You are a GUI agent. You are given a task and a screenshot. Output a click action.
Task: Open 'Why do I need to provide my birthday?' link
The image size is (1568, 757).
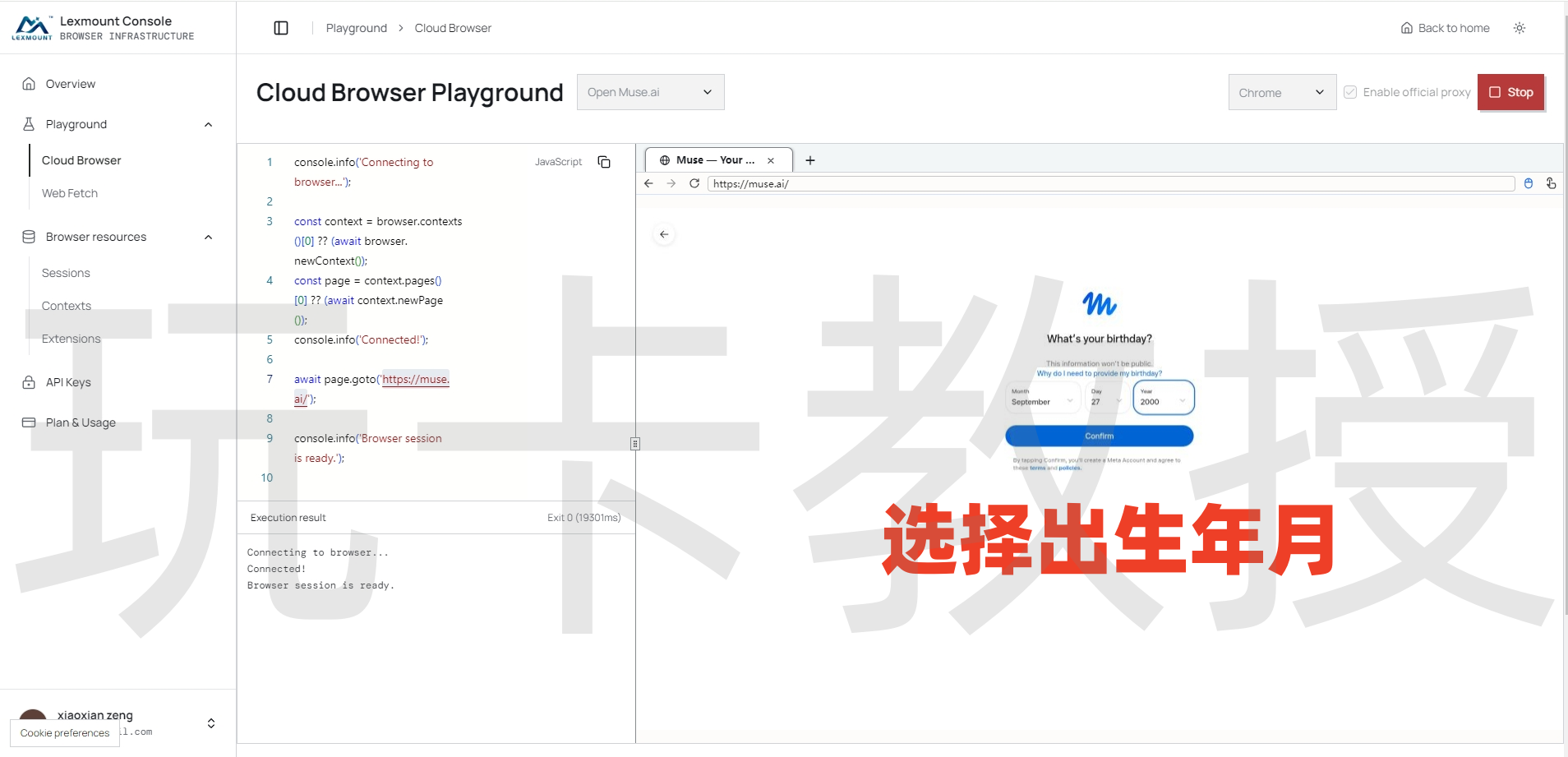pos(1100,373)
